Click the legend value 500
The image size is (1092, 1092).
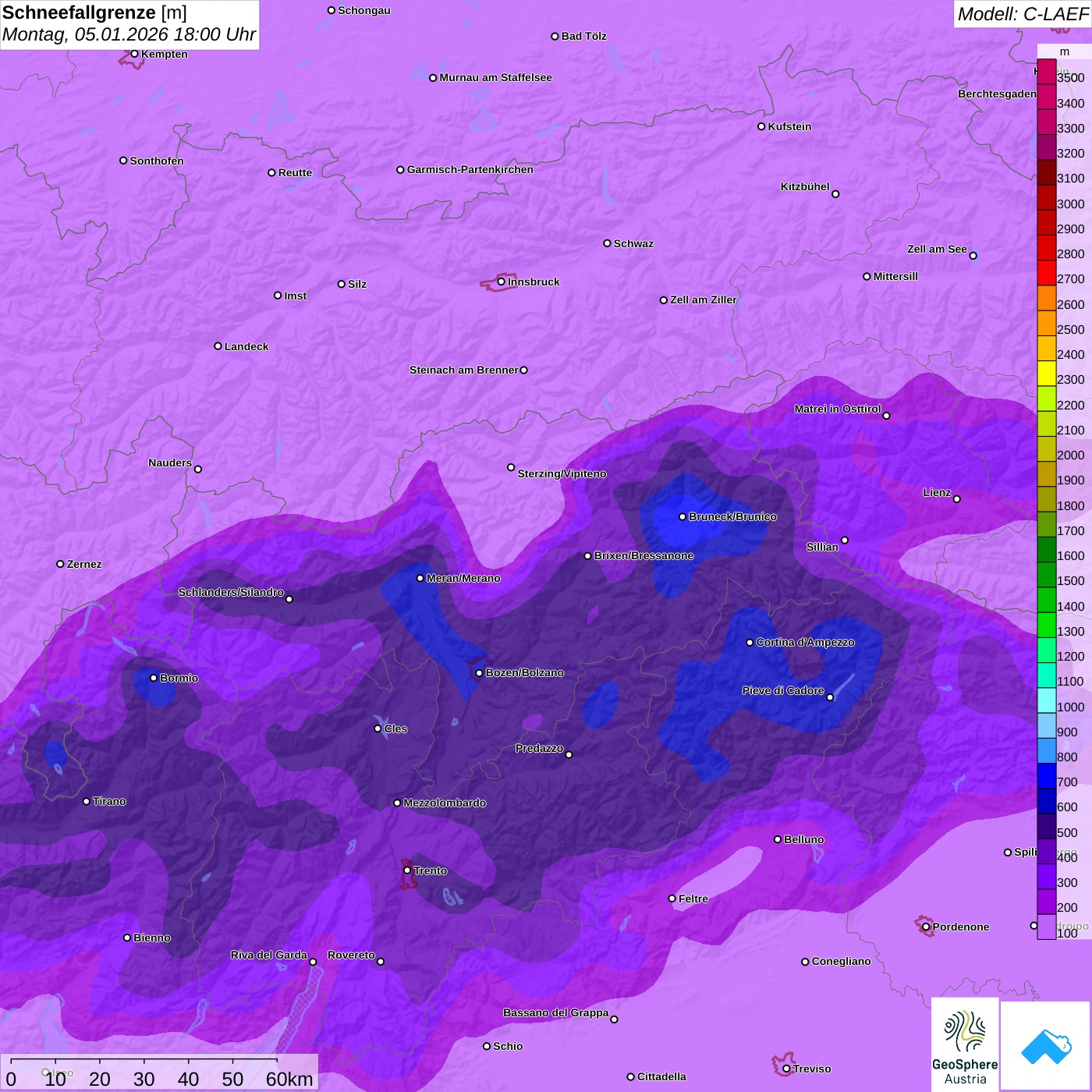[x=1067, y=832]
